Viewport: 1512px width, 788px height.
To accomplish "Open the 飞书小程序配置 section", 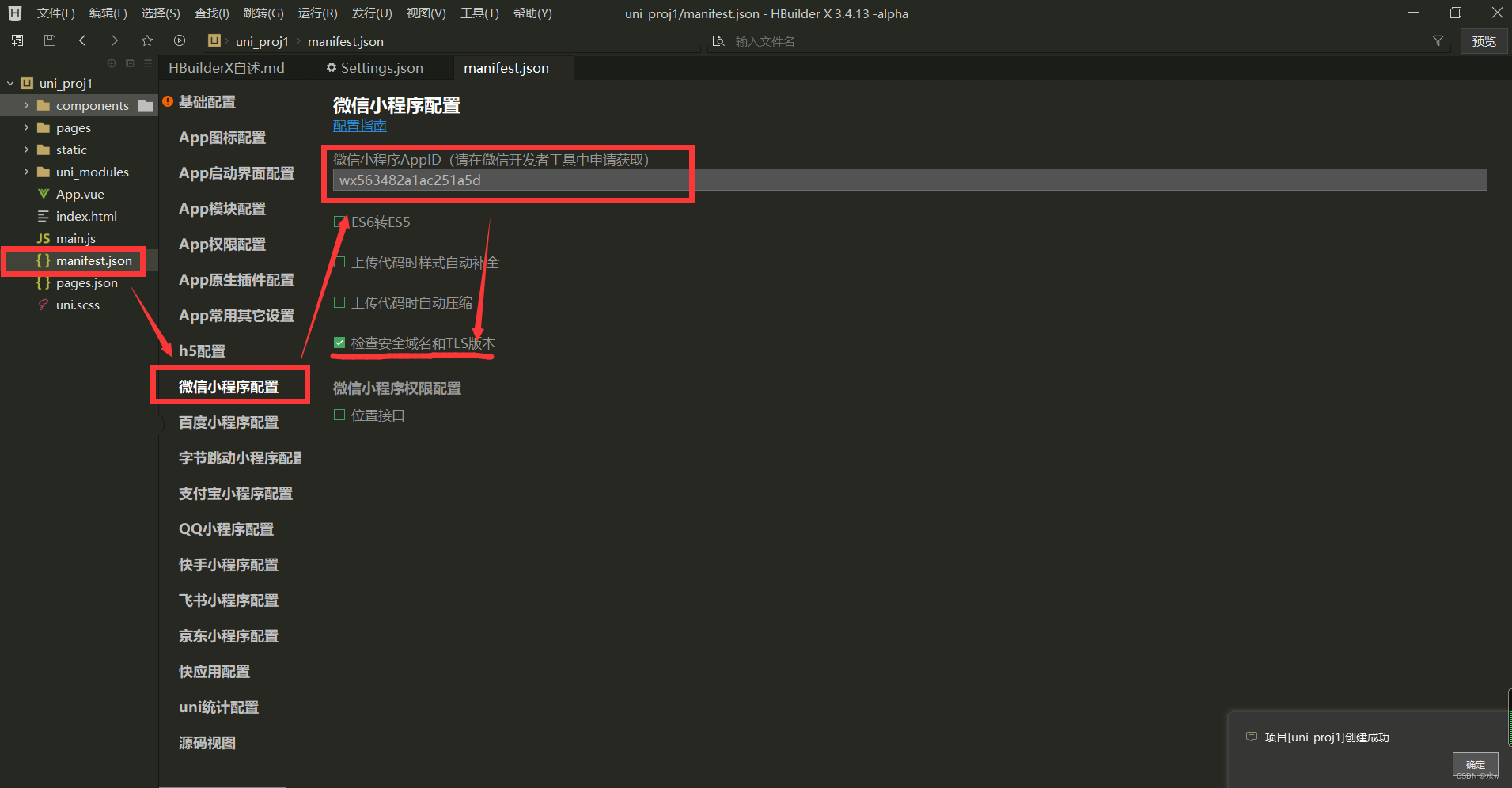I will click(x=229, y=600).
